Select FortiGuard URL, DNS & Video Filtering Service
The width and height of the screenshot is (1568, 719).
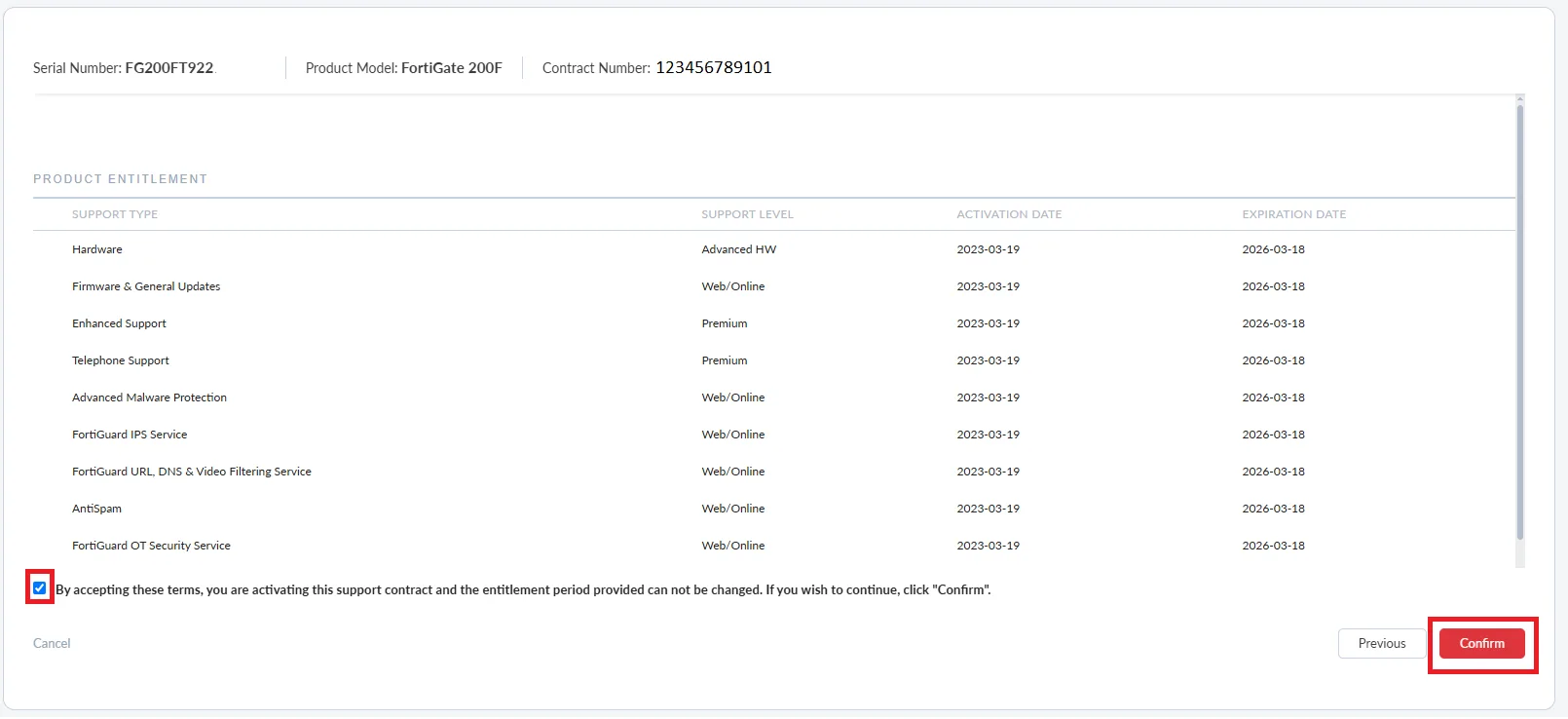click(x=192, y=472)
